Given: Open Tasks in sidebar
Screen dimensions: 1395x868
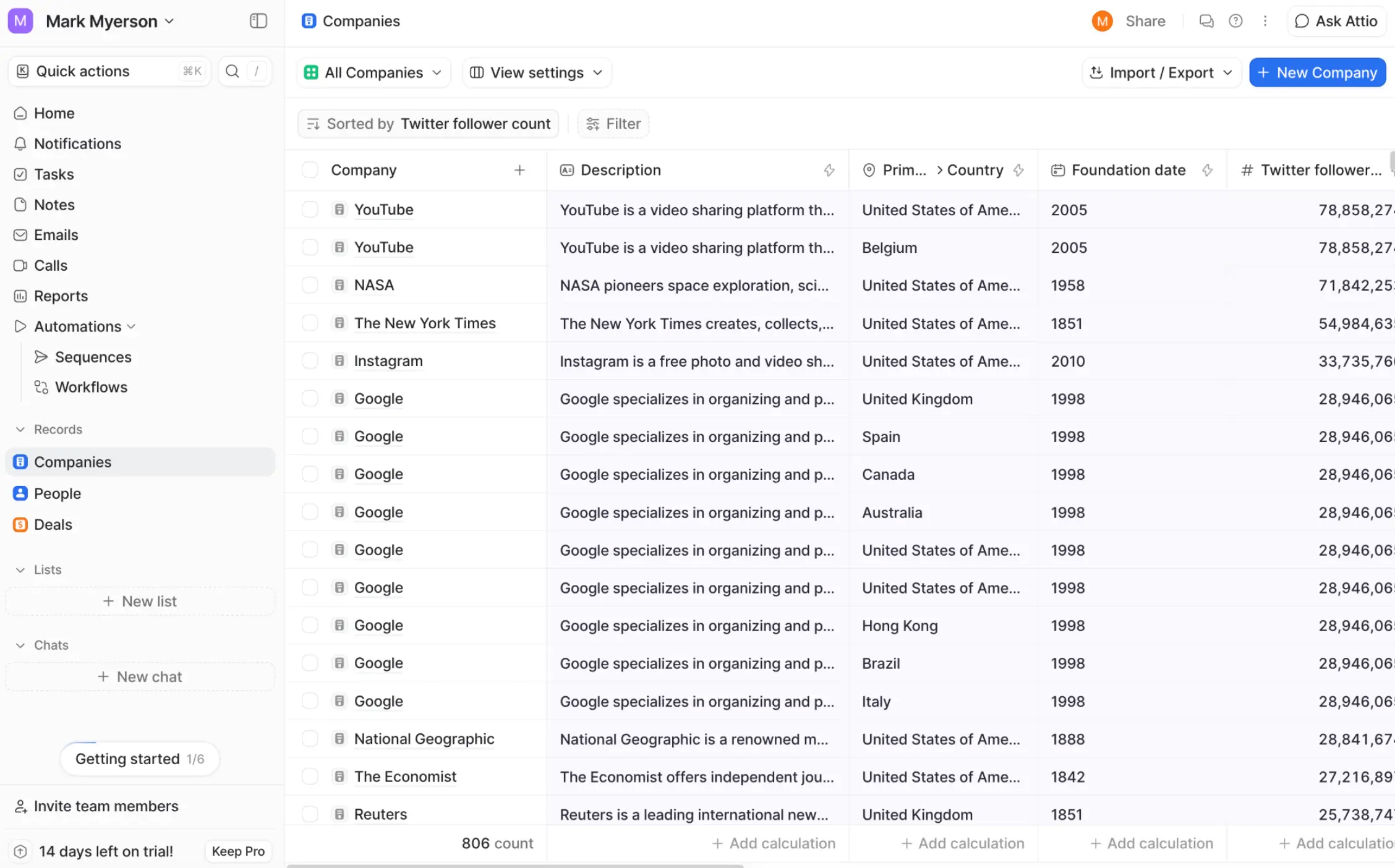Looking at the screenshot, I should click(x=140, y=174).
